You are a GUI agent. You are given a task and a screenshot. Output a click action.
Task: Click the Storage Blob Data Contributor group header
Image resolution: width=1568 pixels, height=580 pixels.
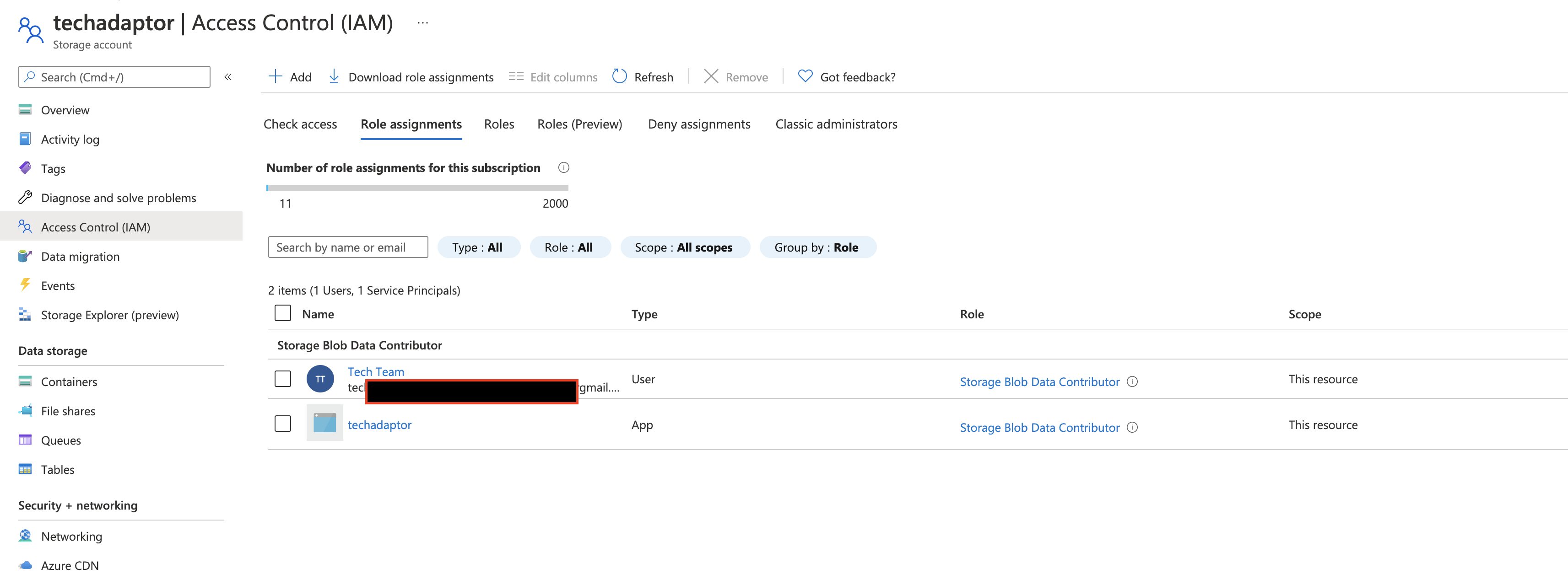[x=359, y=345]
